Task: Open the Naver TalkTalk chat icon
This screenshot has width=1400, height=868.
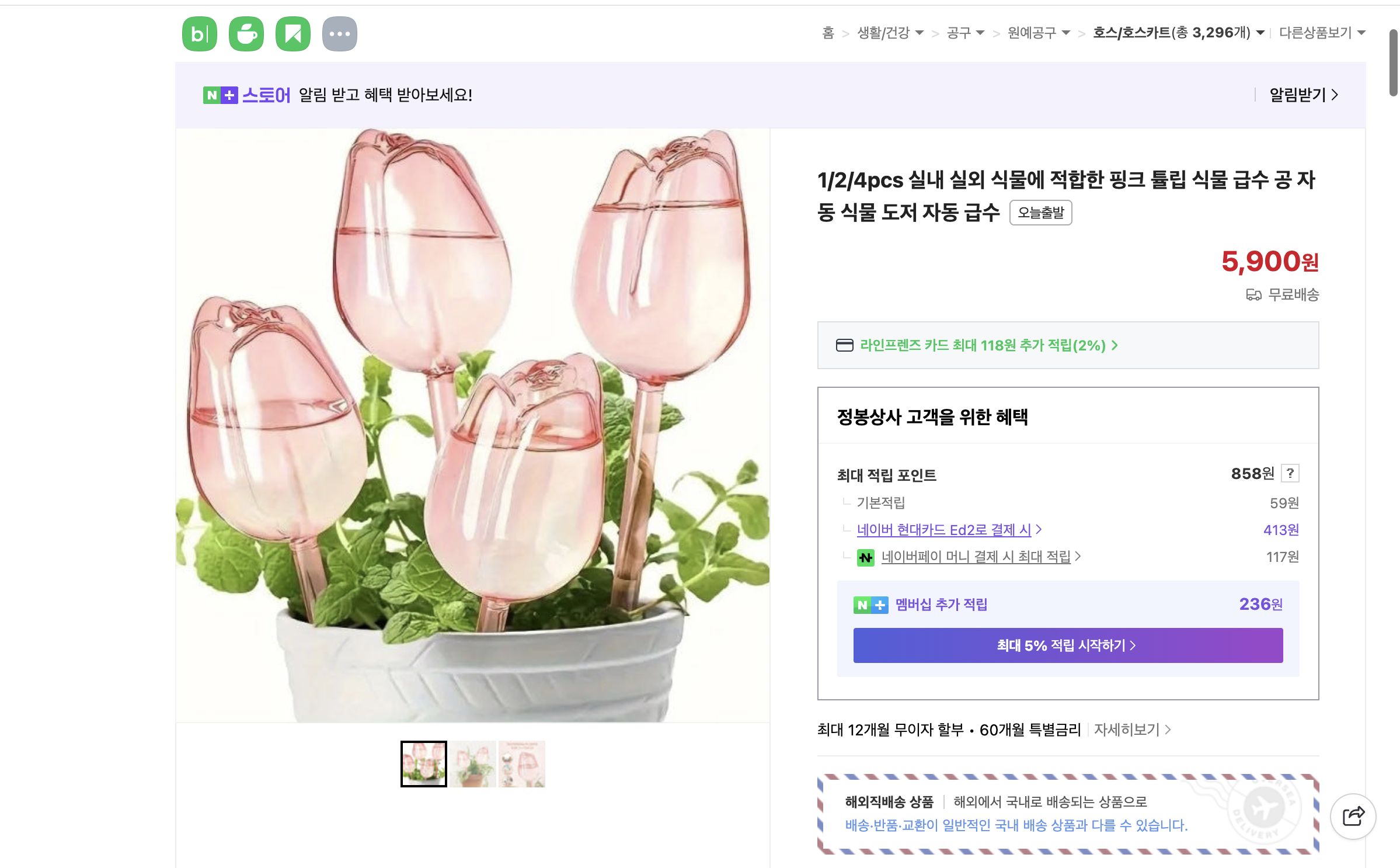Action: point(246,33)
